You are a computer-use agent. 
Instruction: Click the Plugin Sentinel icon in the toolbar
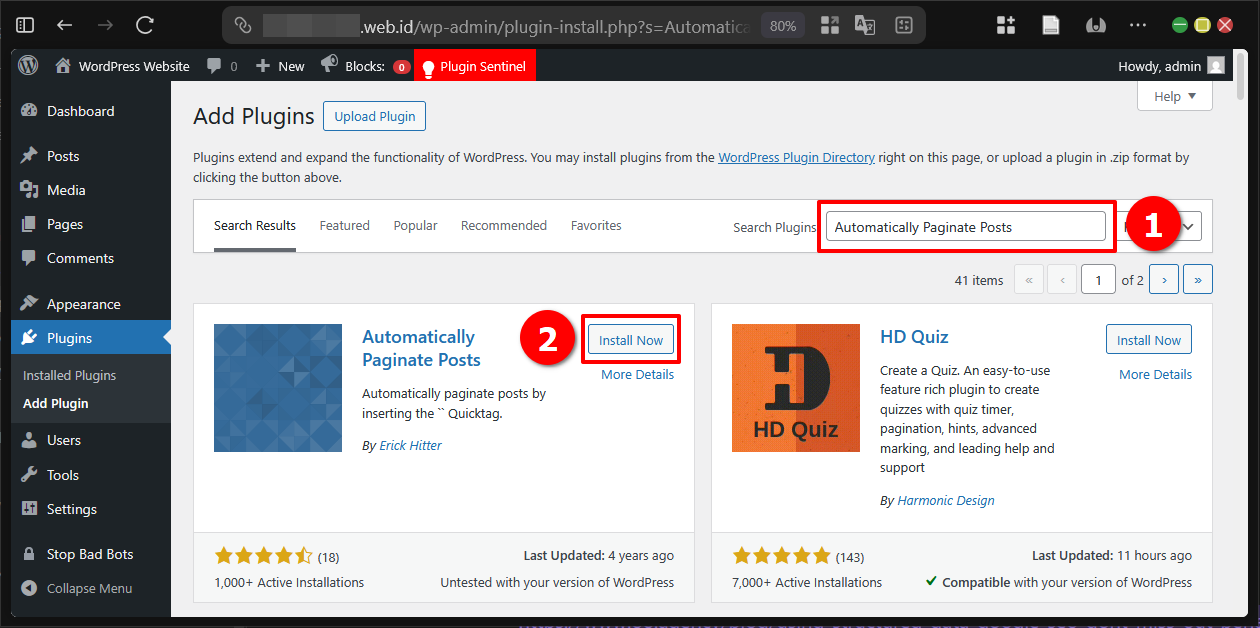(428, 66)
